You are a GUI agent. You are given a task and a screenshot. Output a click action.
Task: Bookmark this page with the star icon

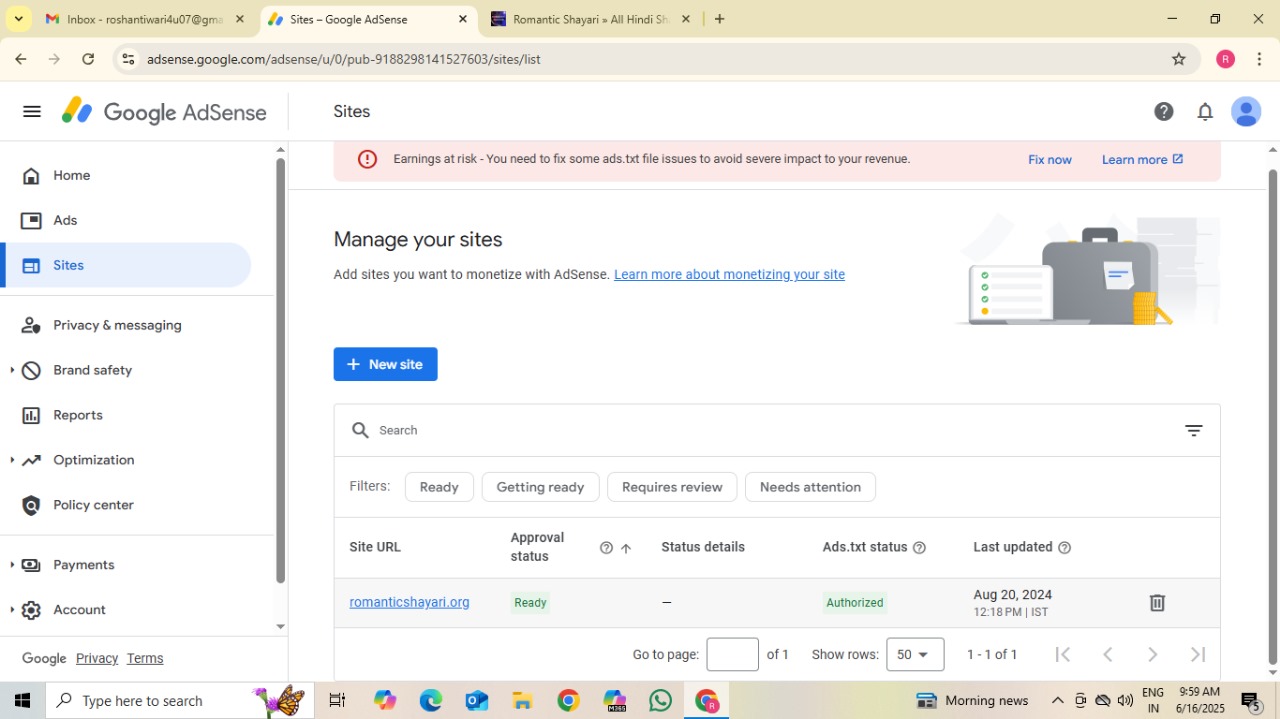click(x=1179, y=59)
